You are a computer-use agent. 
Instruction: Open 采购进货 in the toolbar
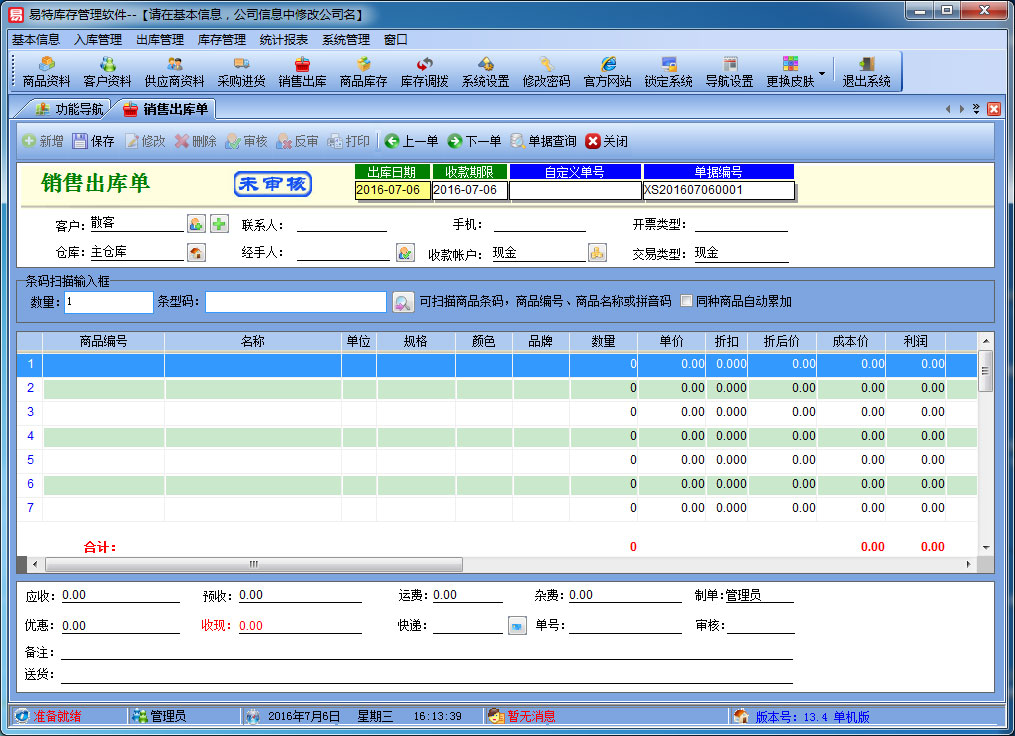241,72
